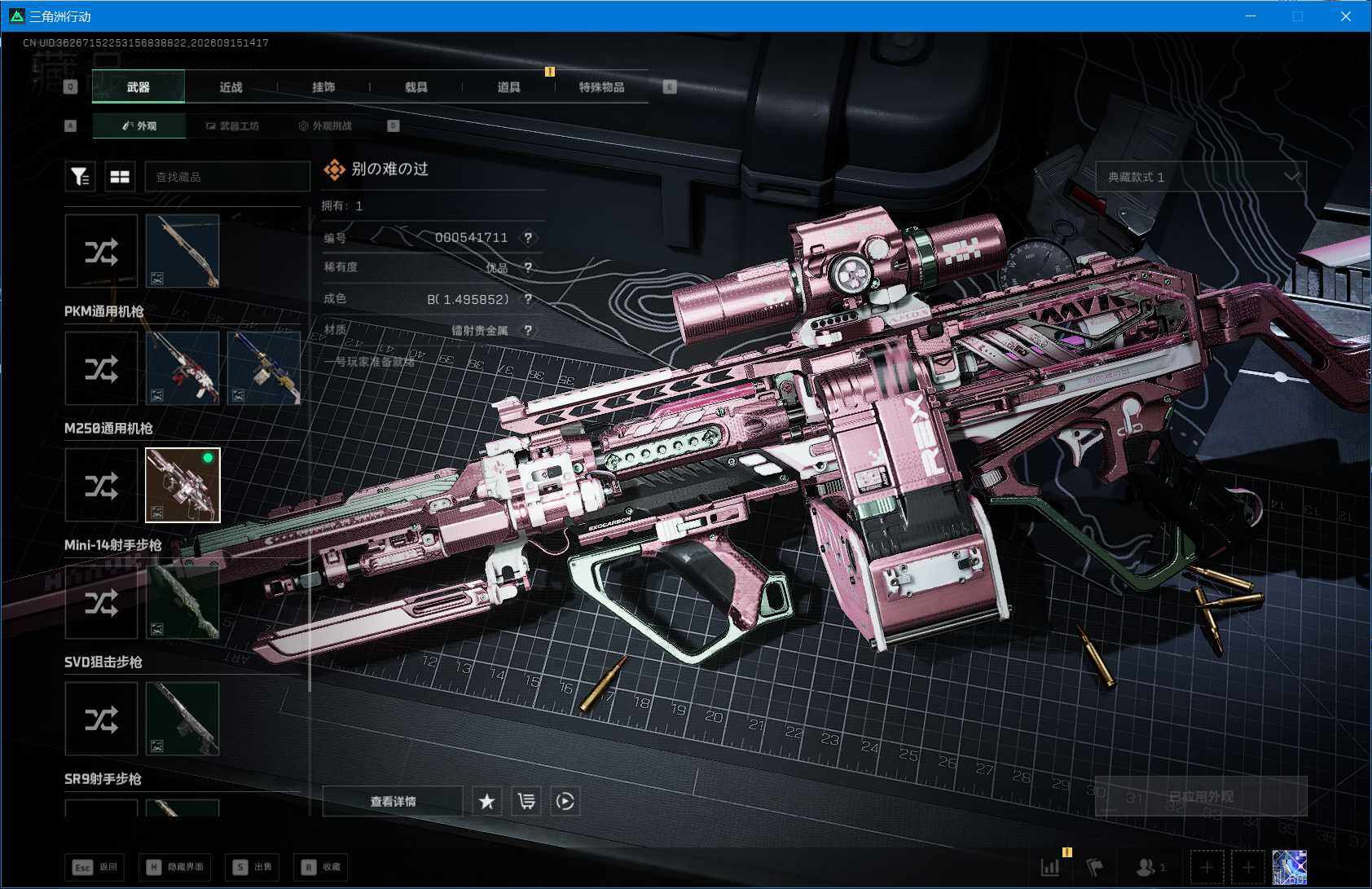Click the material value 镭射贵金属
The height and width of the screenshot is (889, 1372).
pos(480,330)
